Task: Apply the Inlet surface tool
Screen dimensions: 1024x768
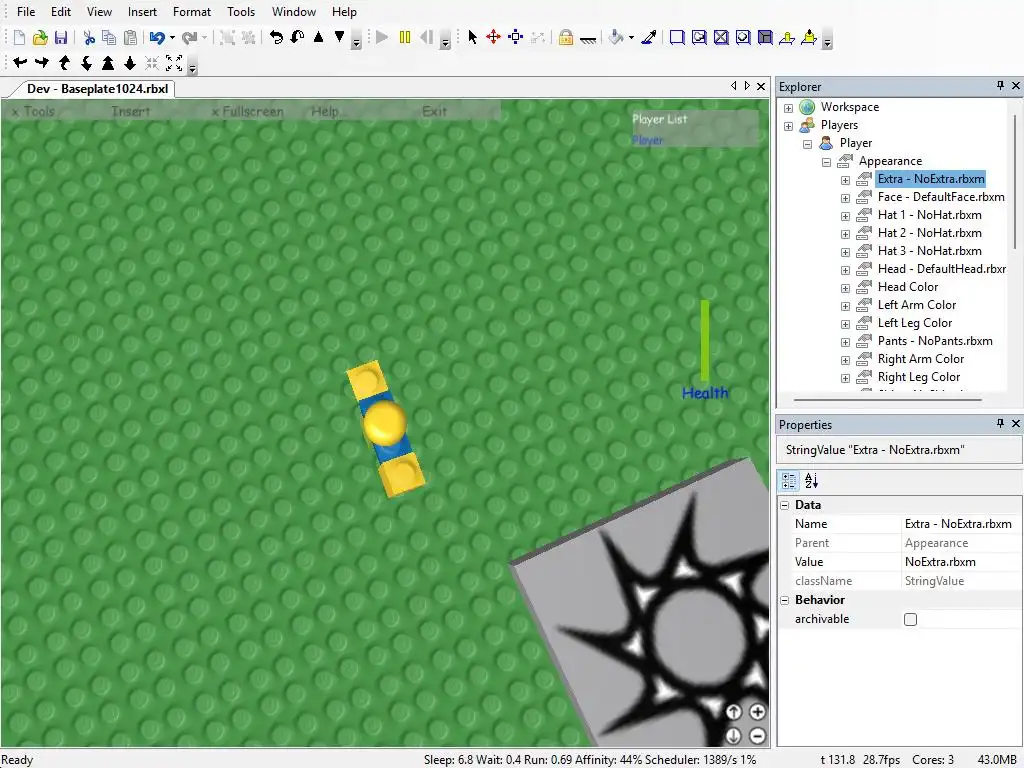Action: click(765, 37)
